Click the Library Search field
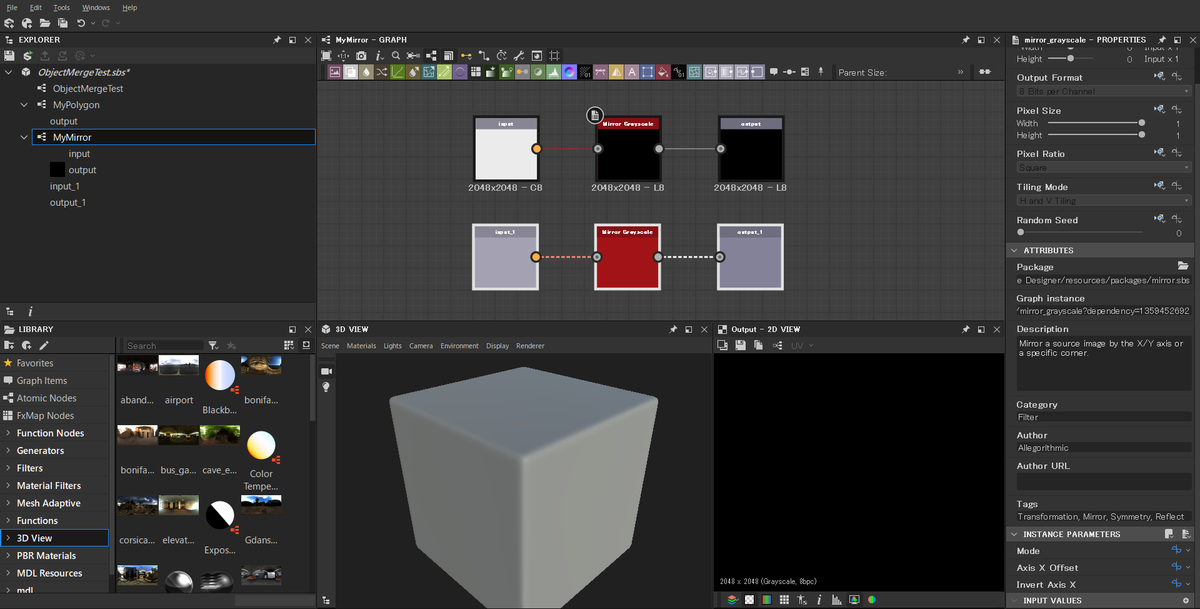Viewport: 1200px width, 609px height. click(163, 345)
